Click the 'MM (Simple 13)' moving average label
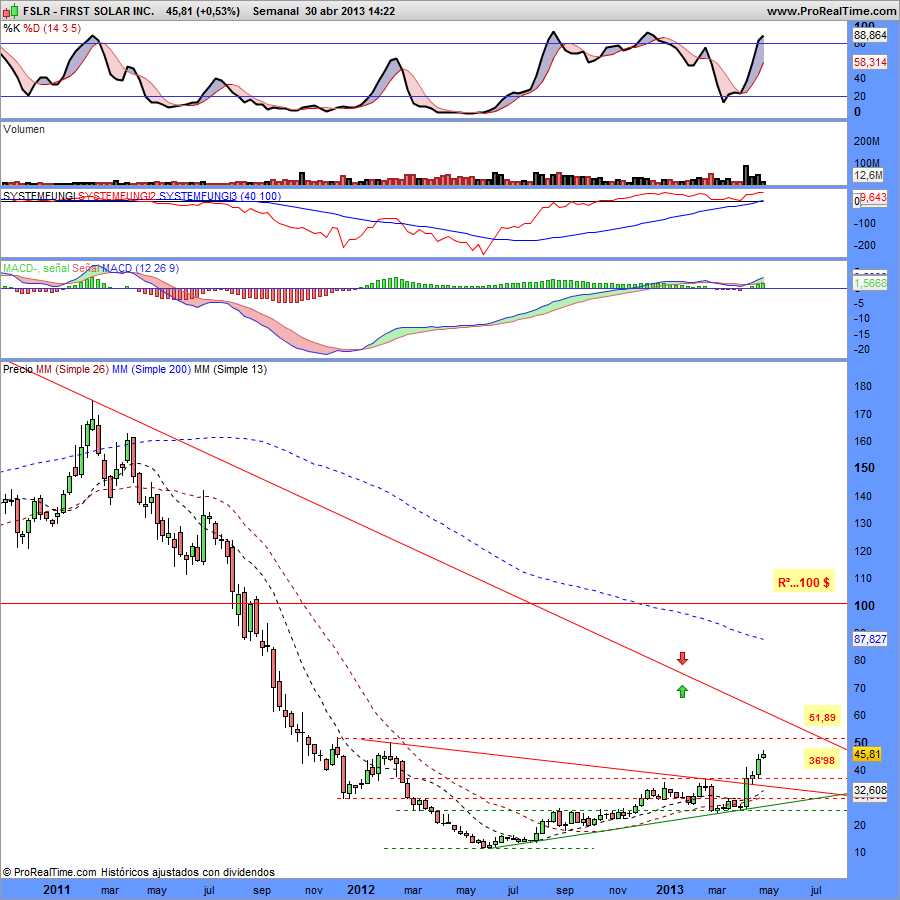Viewport: 900px width, 900px height. pyautogui.click(x=230, y=369)
